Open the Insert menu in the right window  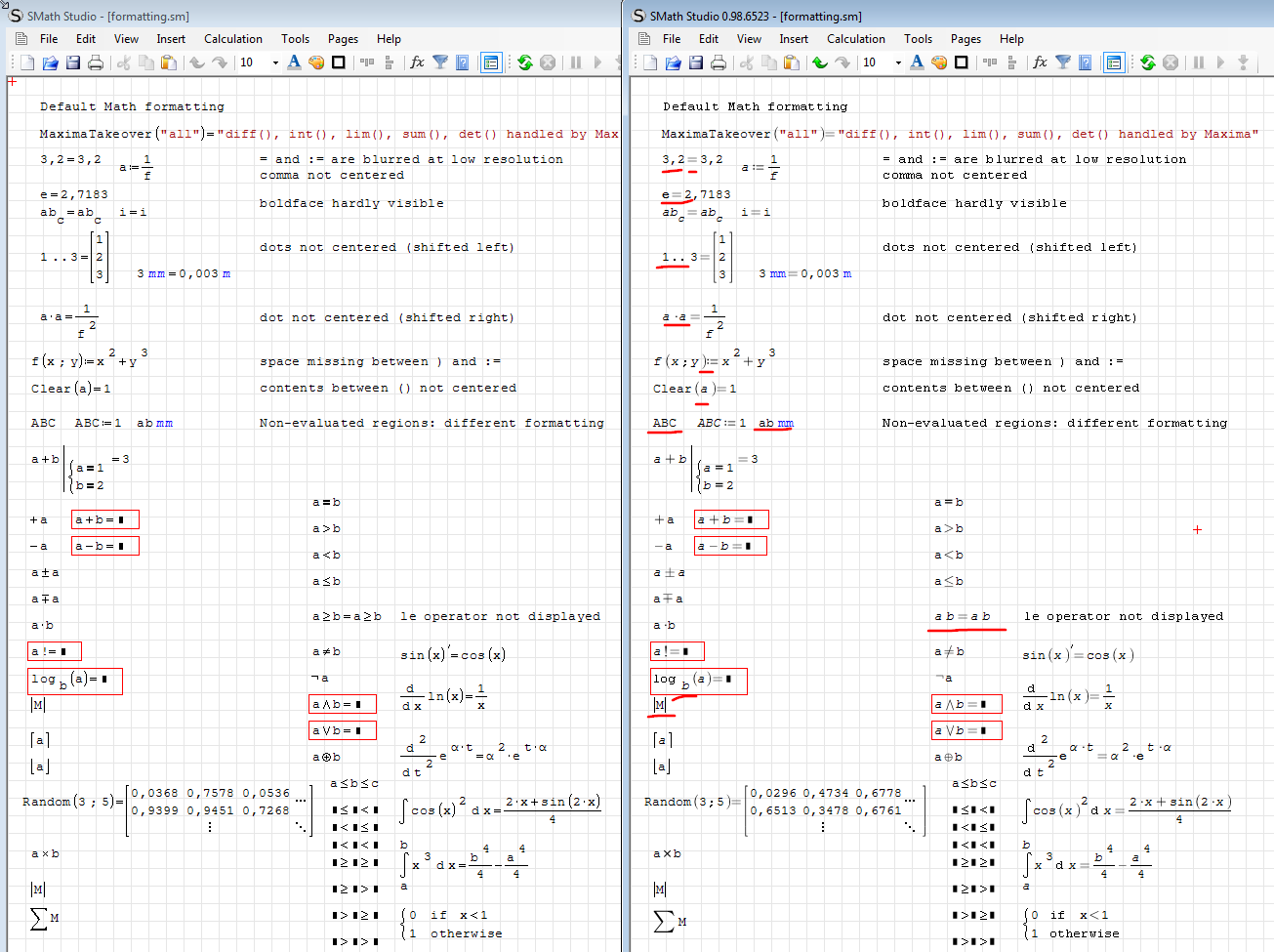794,39
